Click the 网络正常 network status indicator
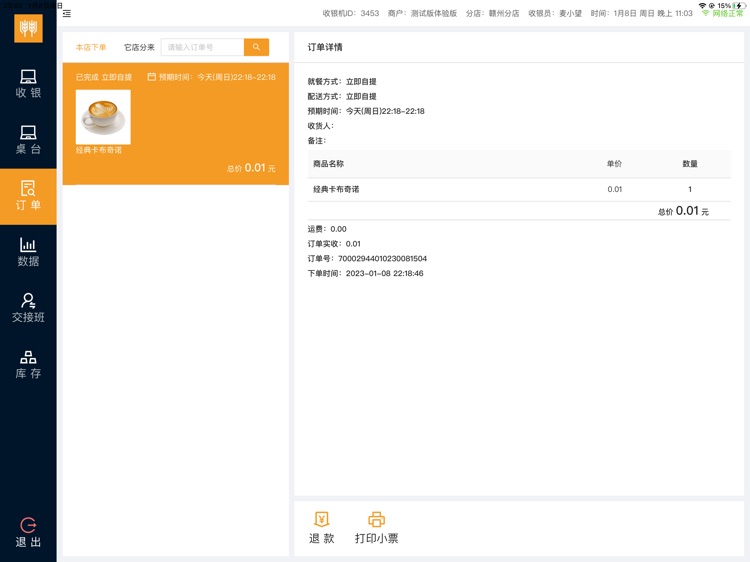This screenshot has width=750, height=562. coord(722,13)
